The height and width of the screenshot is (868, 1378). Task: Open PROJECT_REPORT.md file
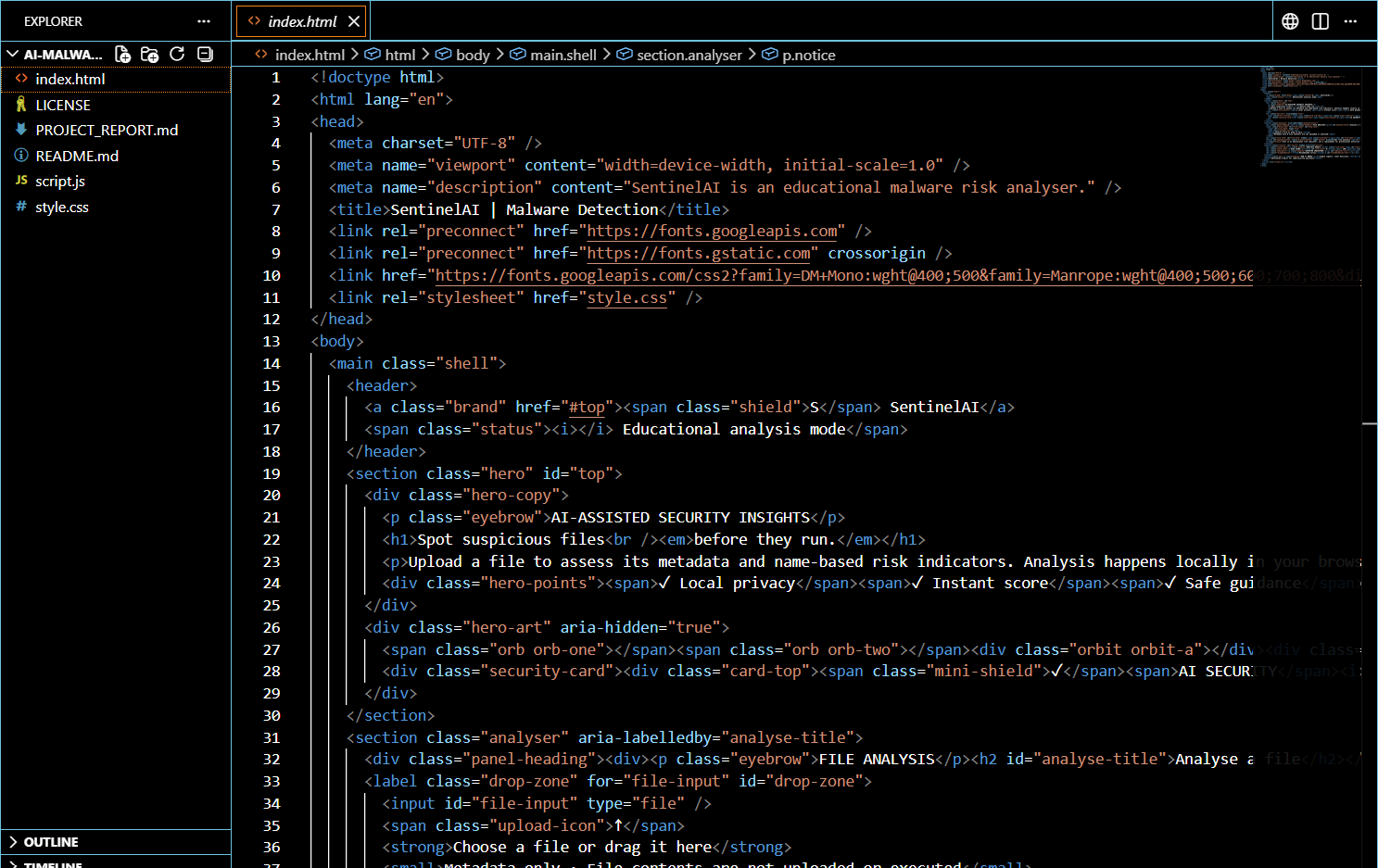(116, 130)
